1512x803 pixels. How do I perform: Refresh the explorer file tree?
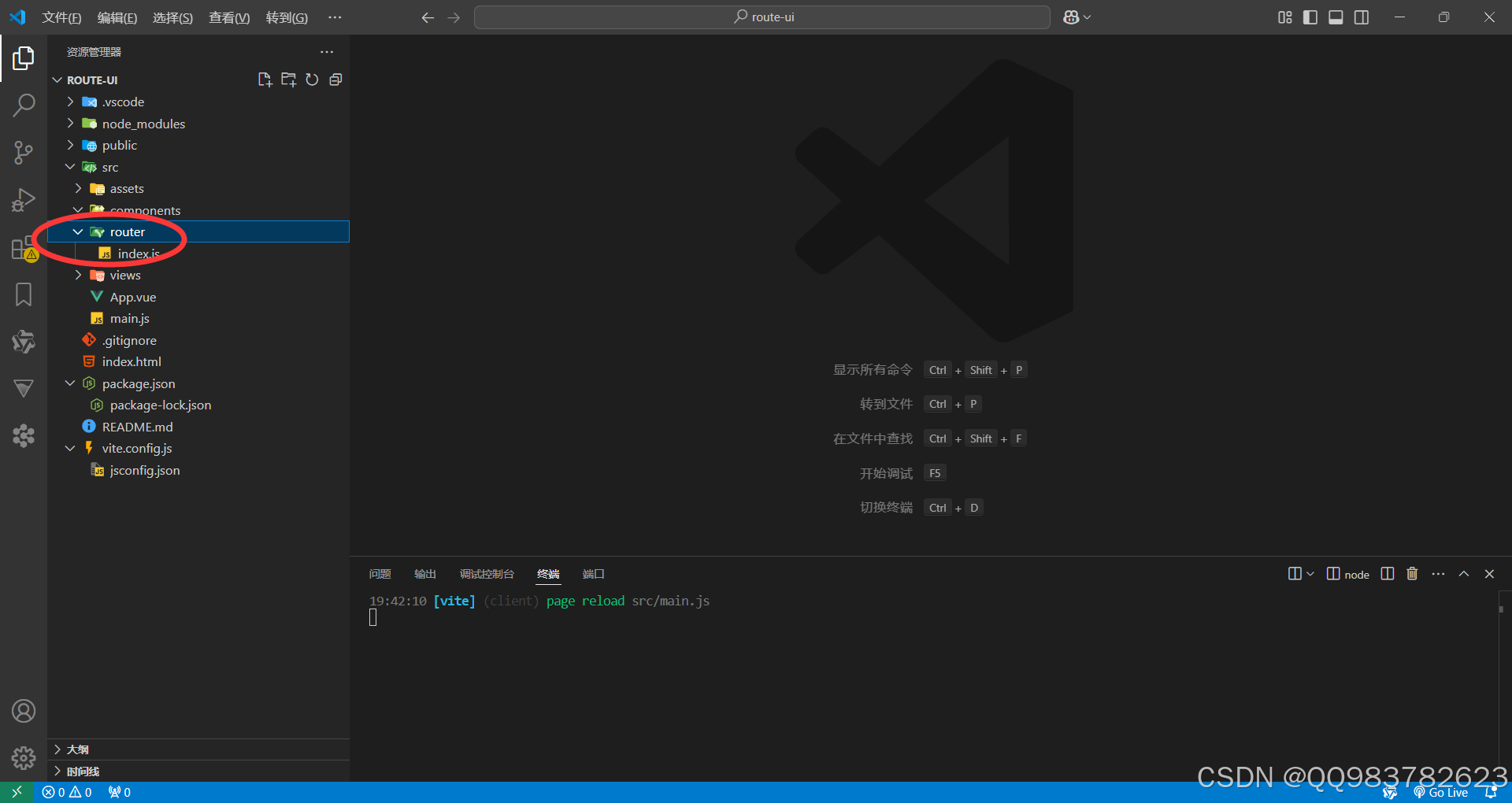point(312,80)
